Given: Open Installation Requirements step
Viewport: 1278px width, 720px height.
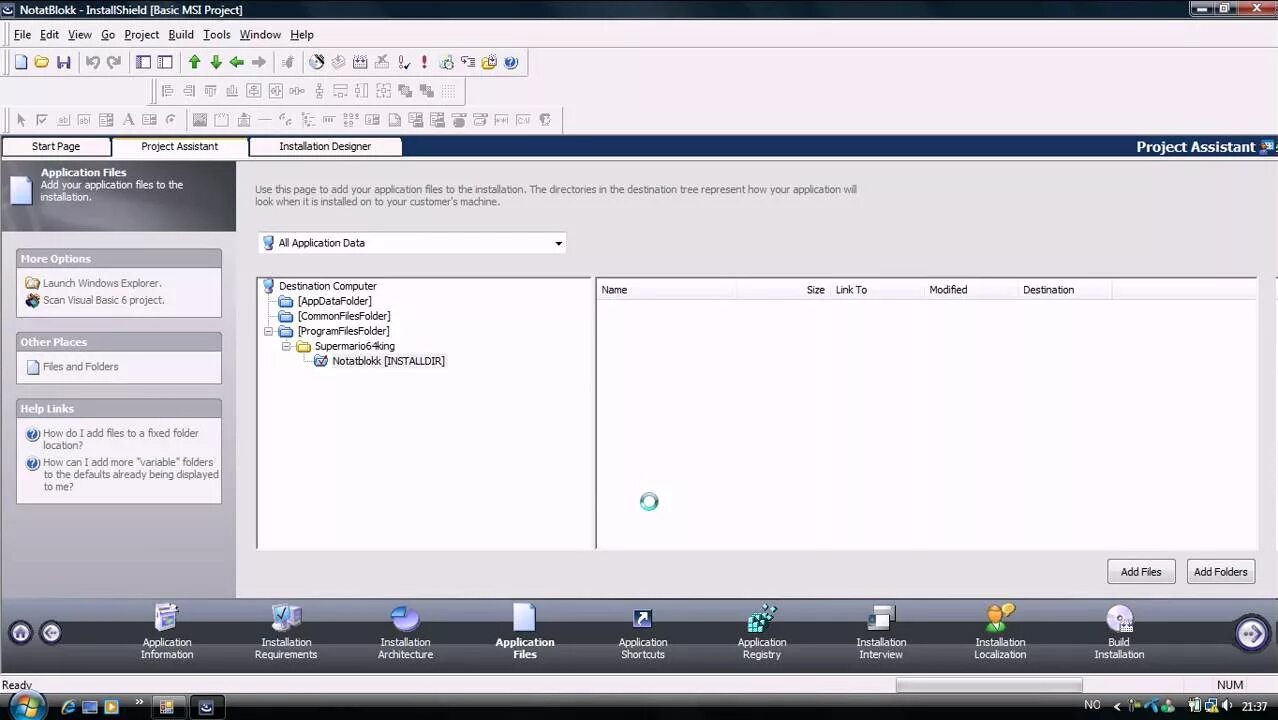Looking at the screenshot, I should pos(286,633).
